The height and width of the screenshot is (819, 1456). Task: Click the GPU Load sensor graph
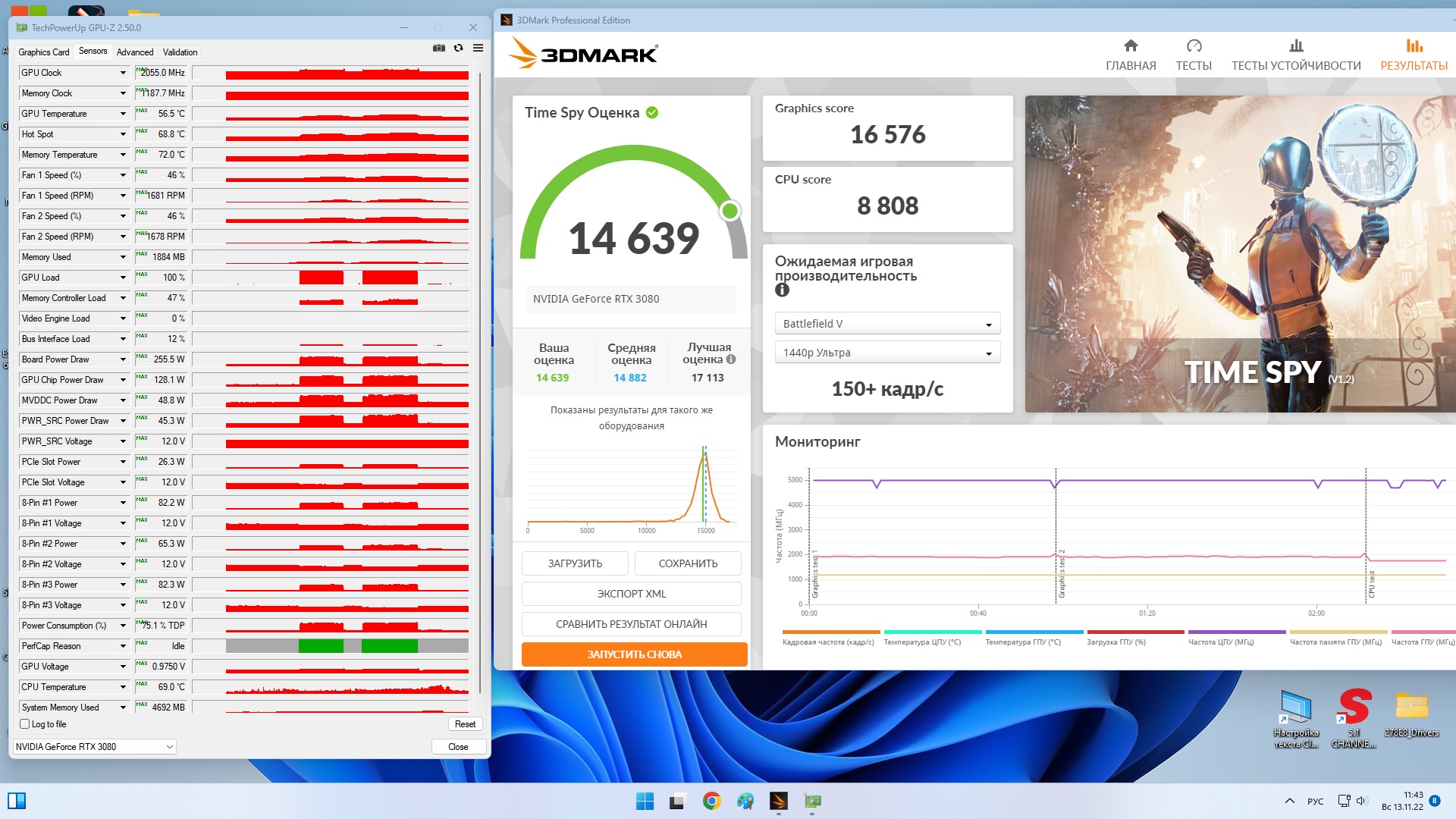coord(331,278)
